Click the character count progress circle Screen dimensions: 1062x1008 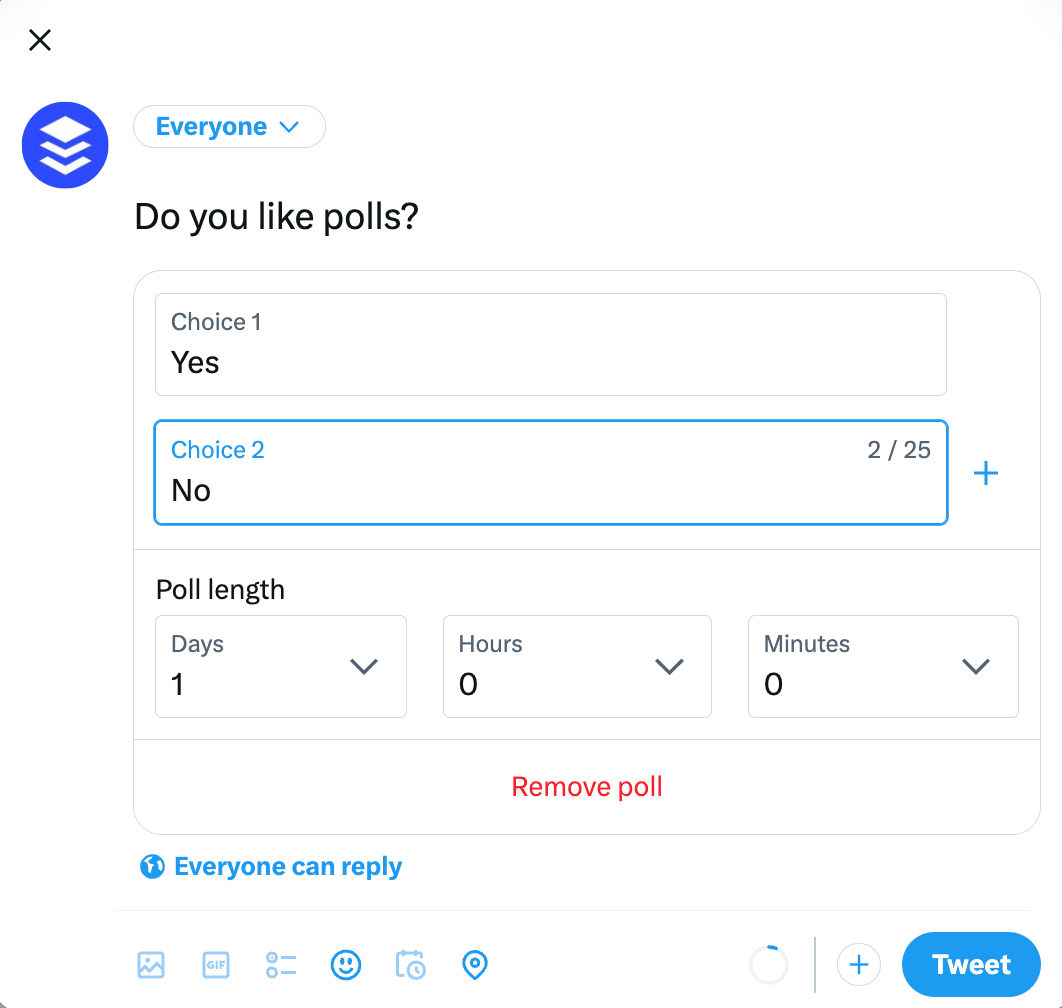coord(768,964)
